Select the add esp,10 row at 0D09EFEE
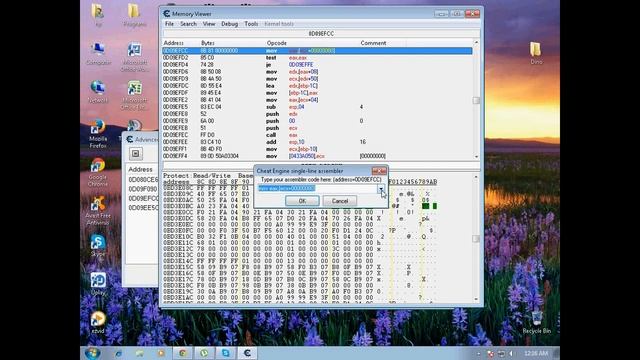The width and height of the screenshot is (640, 360). [x=317, y=142]
